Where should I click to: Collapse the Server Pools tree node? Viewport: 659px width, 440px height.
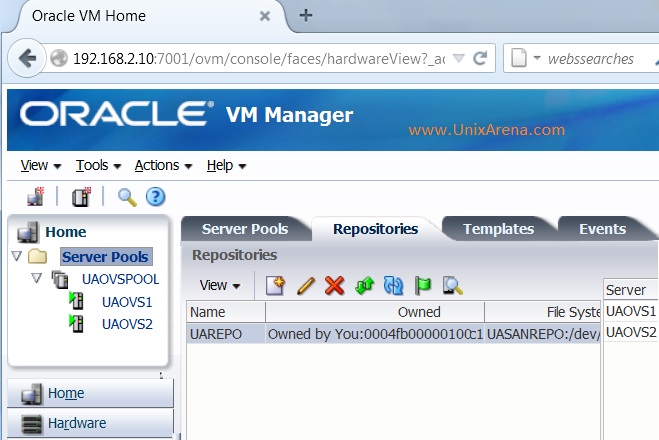click(x=17, y=256)
